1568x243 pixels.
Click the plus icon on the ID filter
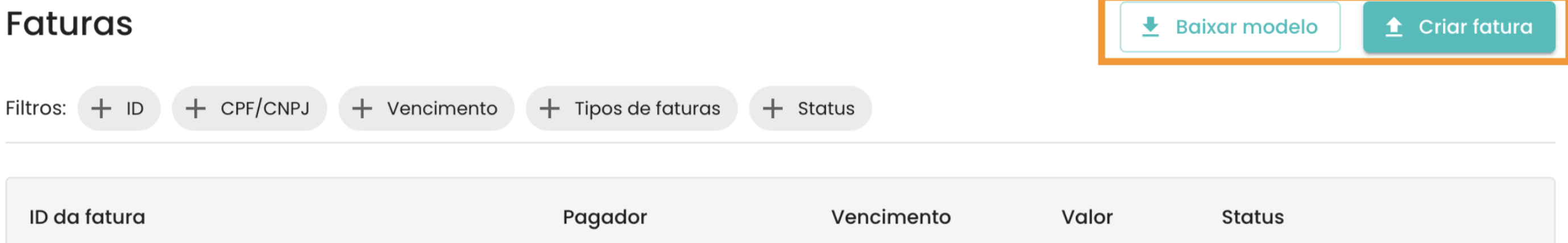(x=101, y=109)
